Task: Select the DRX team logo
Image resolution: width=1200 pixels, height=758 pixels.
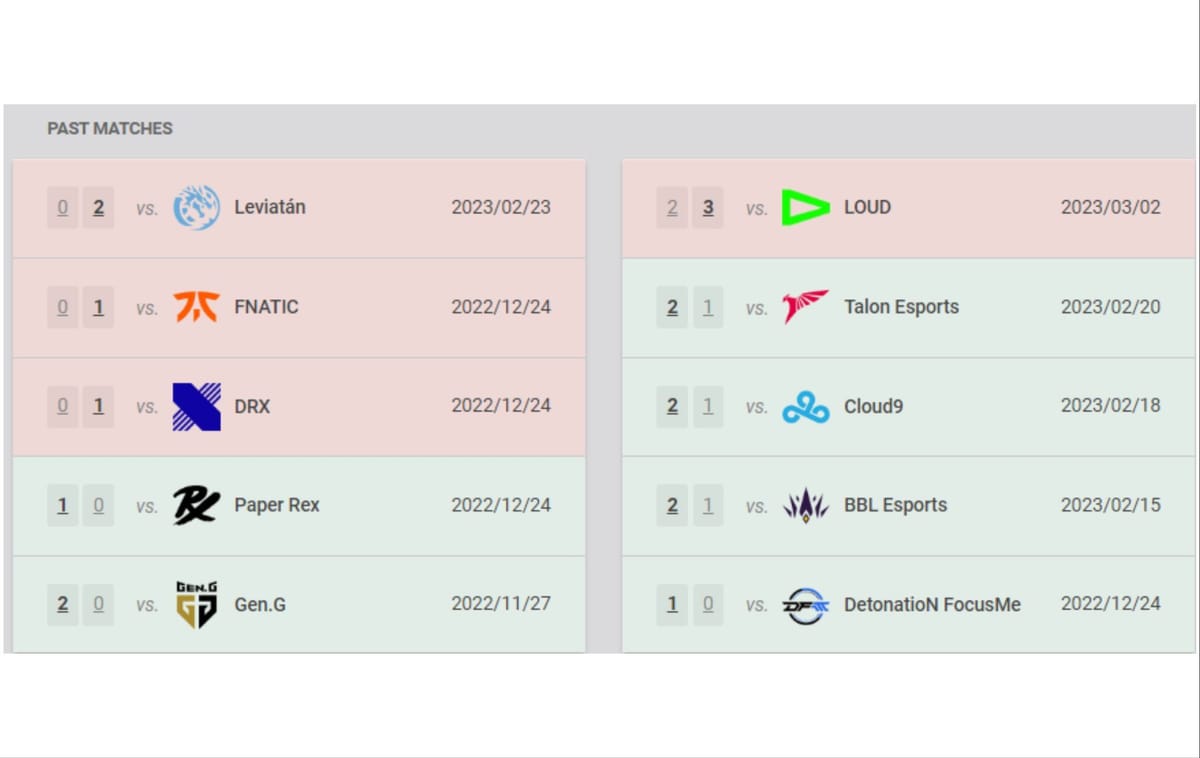Action: (x=196, y=406)
